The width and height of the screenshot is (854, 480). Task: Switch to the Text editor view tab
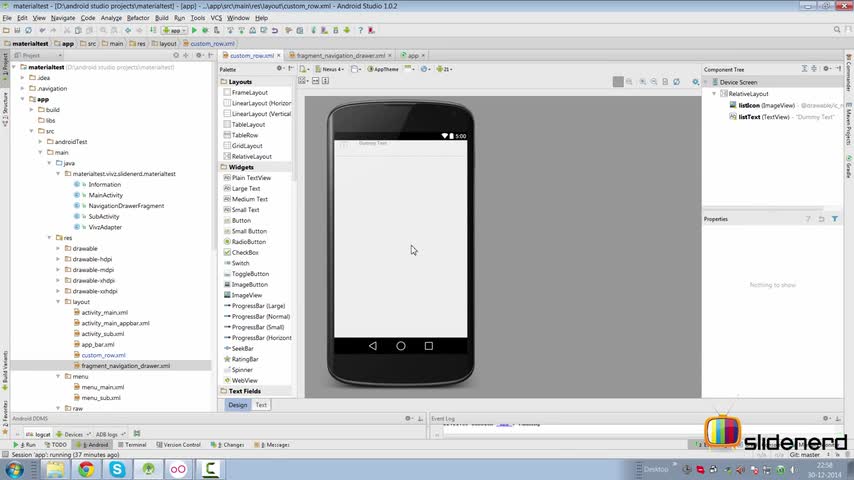tap(261, 405)
